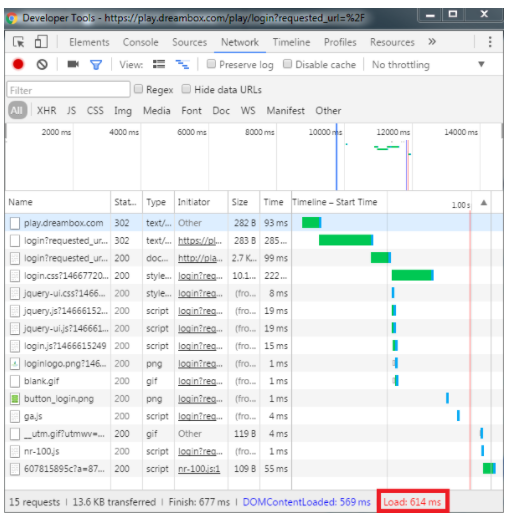Click the blue marker in overview timeline
The height and width of the screenshot is (519, 509).
coord(336,157)
